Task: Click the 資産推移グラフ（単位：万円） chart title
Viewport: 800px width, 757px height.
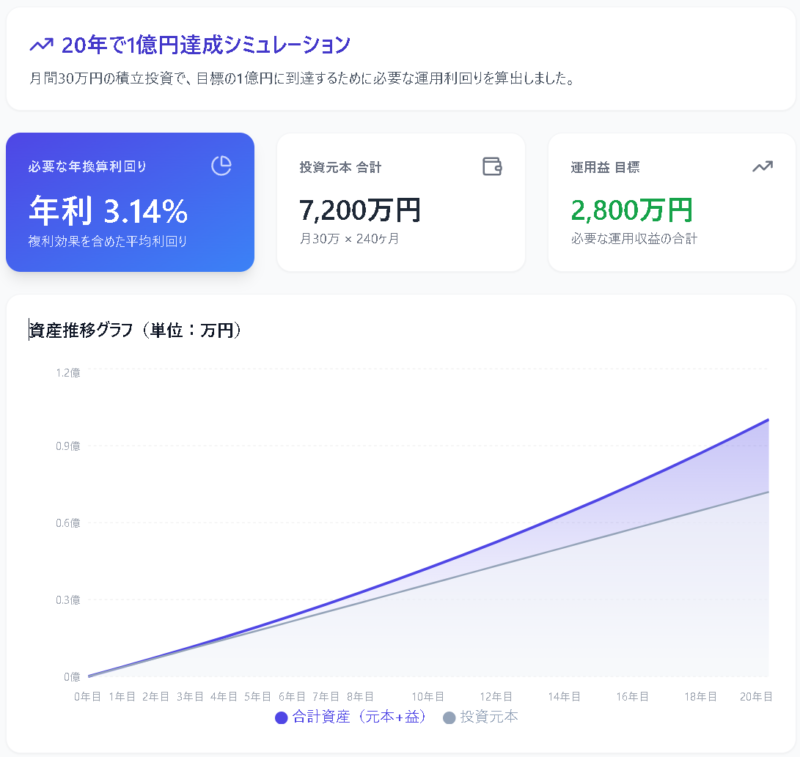Action: pyautogui.click(x=135, y=330)
